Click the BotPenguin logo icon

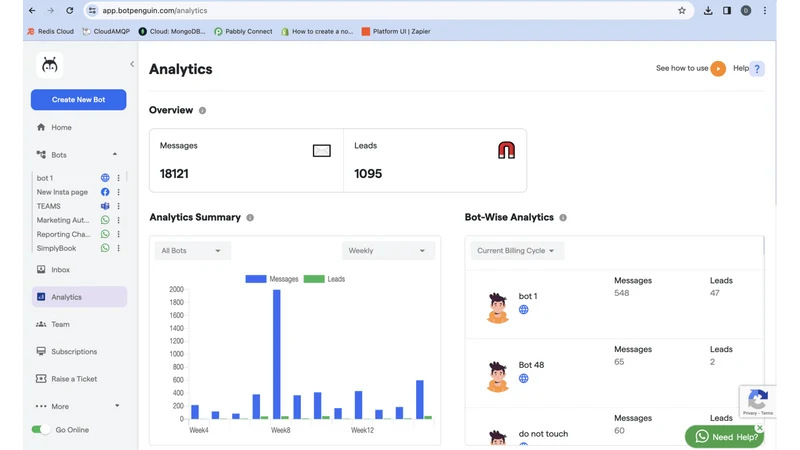pyautogui.click(x=49, y=65)
